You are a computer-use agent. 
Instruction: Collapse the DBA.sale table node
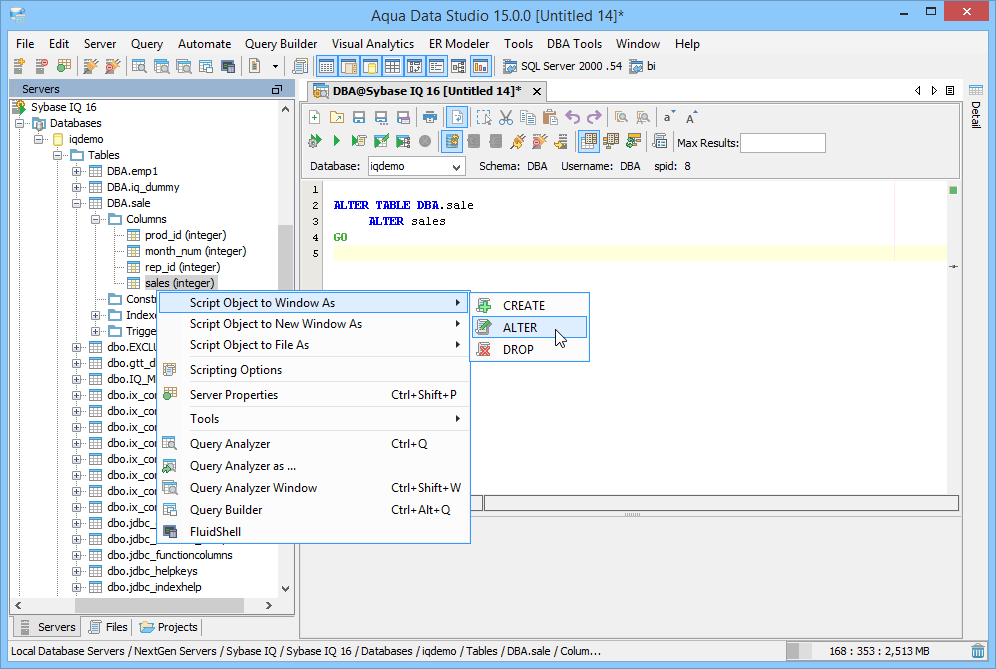pos(77,203)
